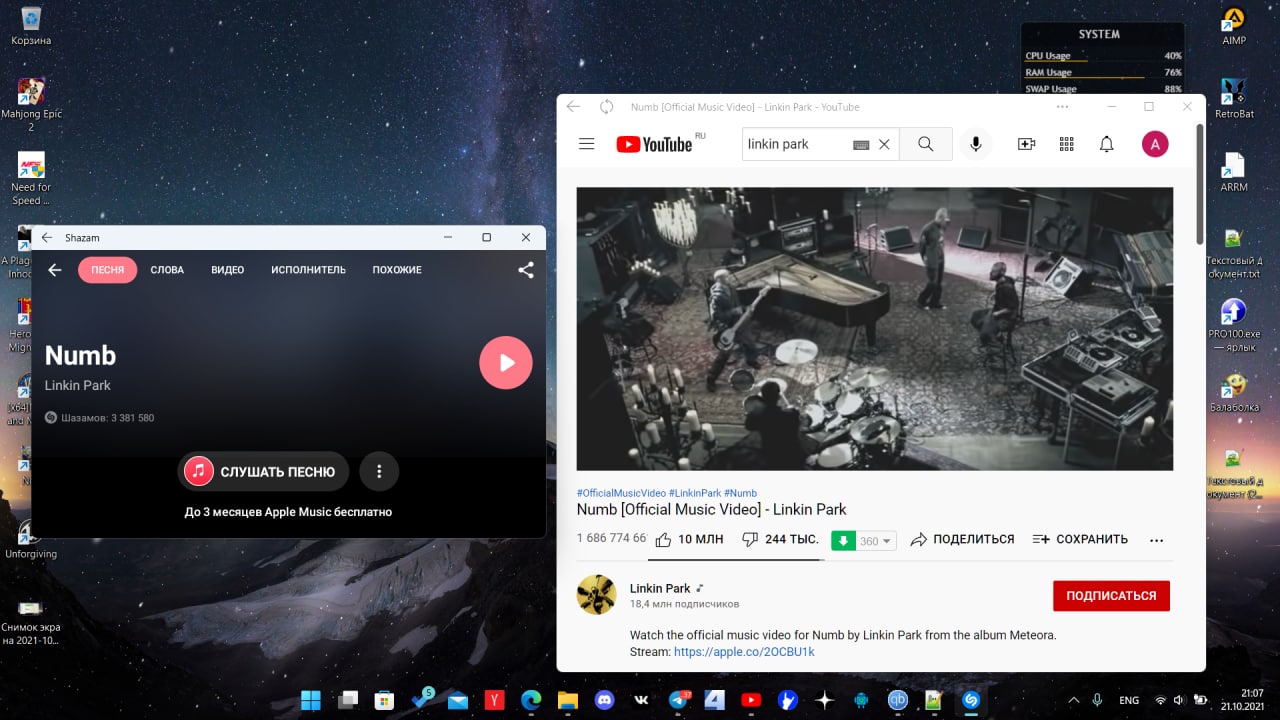Open the Shazam three-dot more options
The image size is (1280, 720).
(x=379, y=471)
